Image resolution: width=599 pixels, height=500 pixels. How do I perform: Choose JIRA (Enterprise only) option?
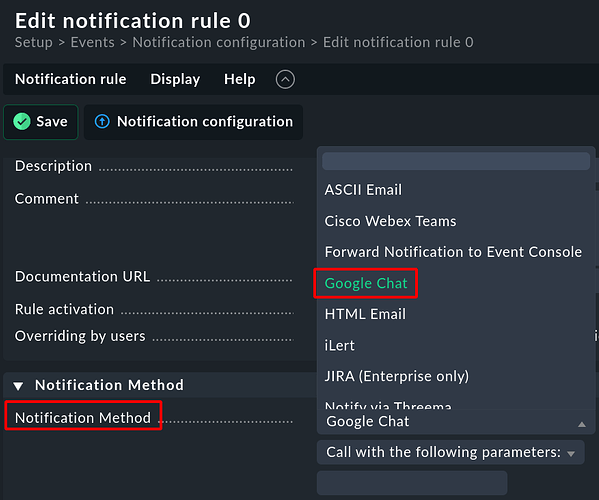click(397, 376)
